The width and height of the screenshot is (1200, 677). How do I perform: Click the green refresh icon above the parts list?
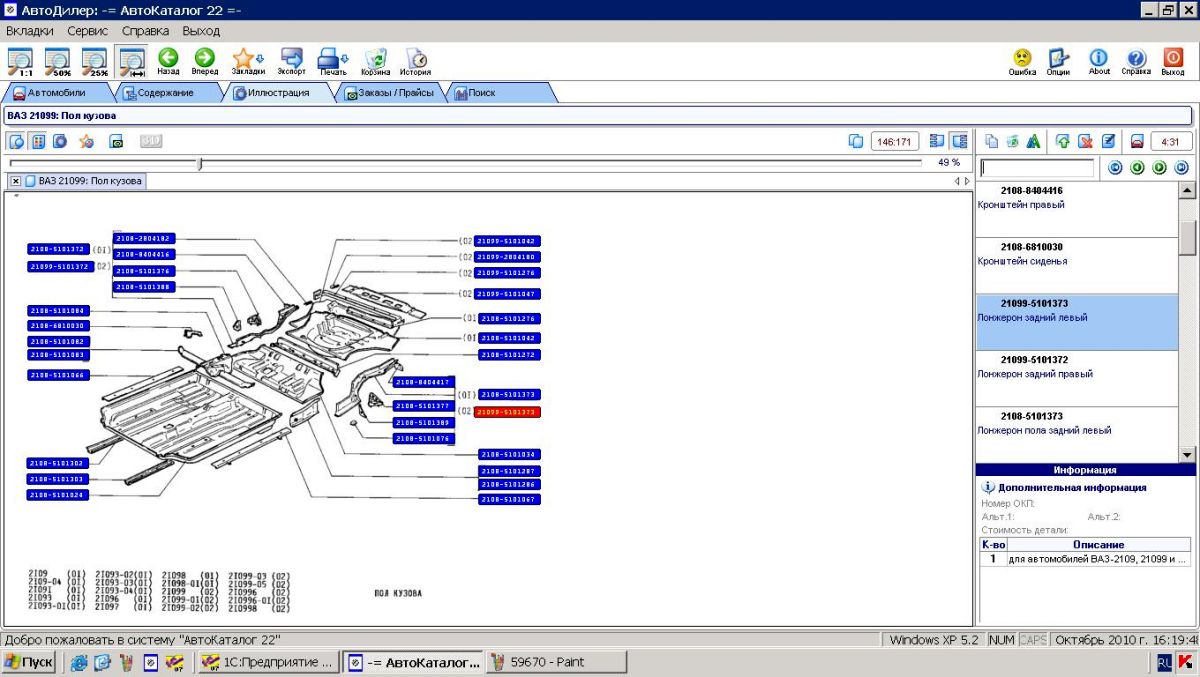point(1012,141)
